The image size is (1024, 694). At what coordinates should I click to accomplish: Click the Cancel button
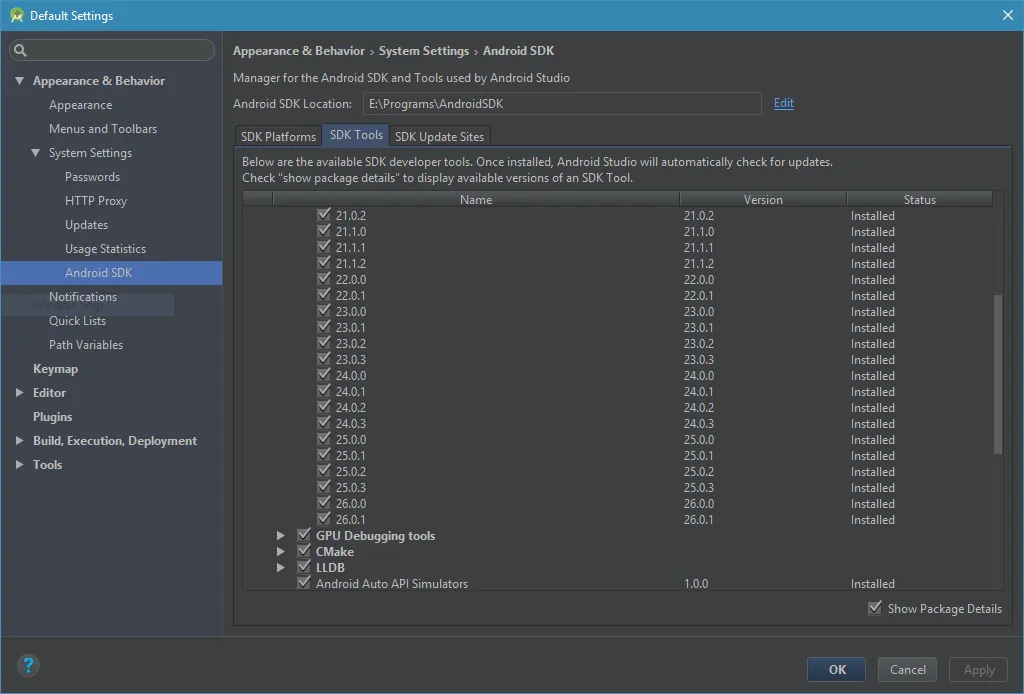908,669
